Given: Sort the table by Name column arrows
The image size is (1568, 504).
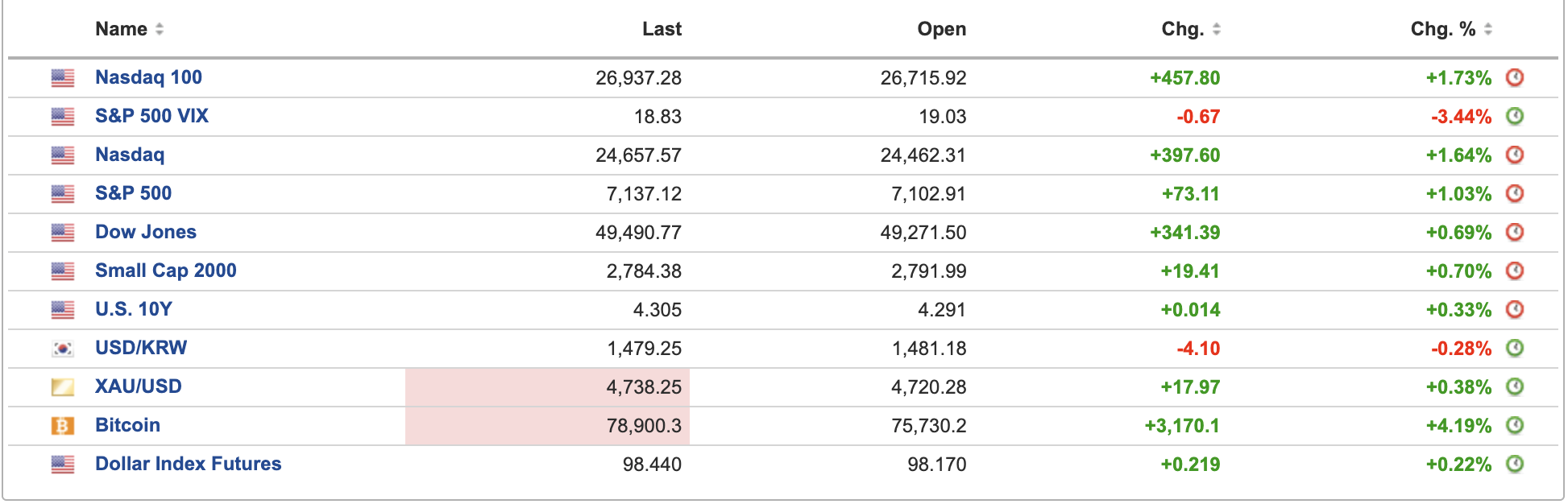Looking at the screenshot, I should coord(160,30).
